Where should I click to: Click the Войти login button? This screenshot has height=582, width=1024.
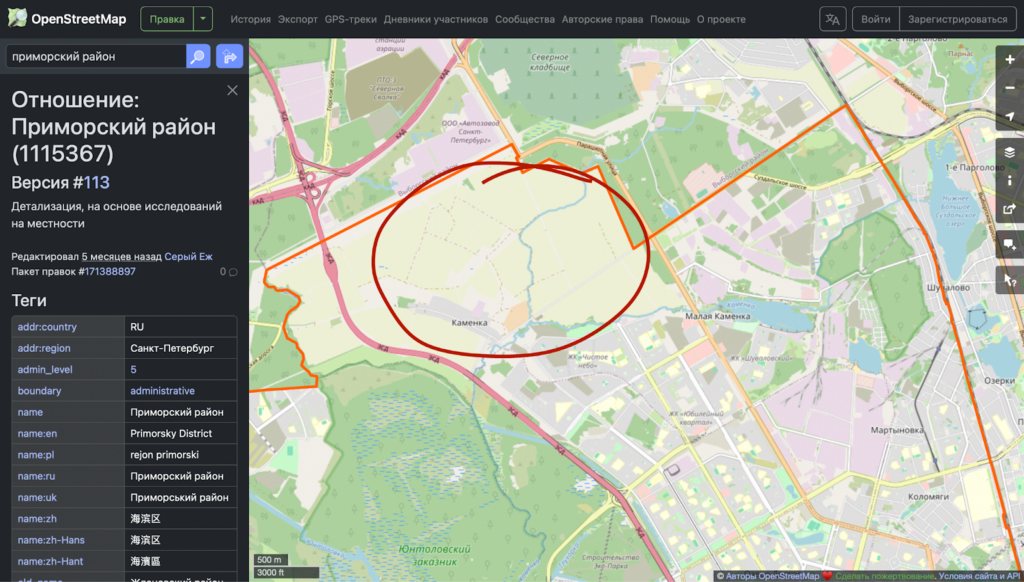pos(875,19)
